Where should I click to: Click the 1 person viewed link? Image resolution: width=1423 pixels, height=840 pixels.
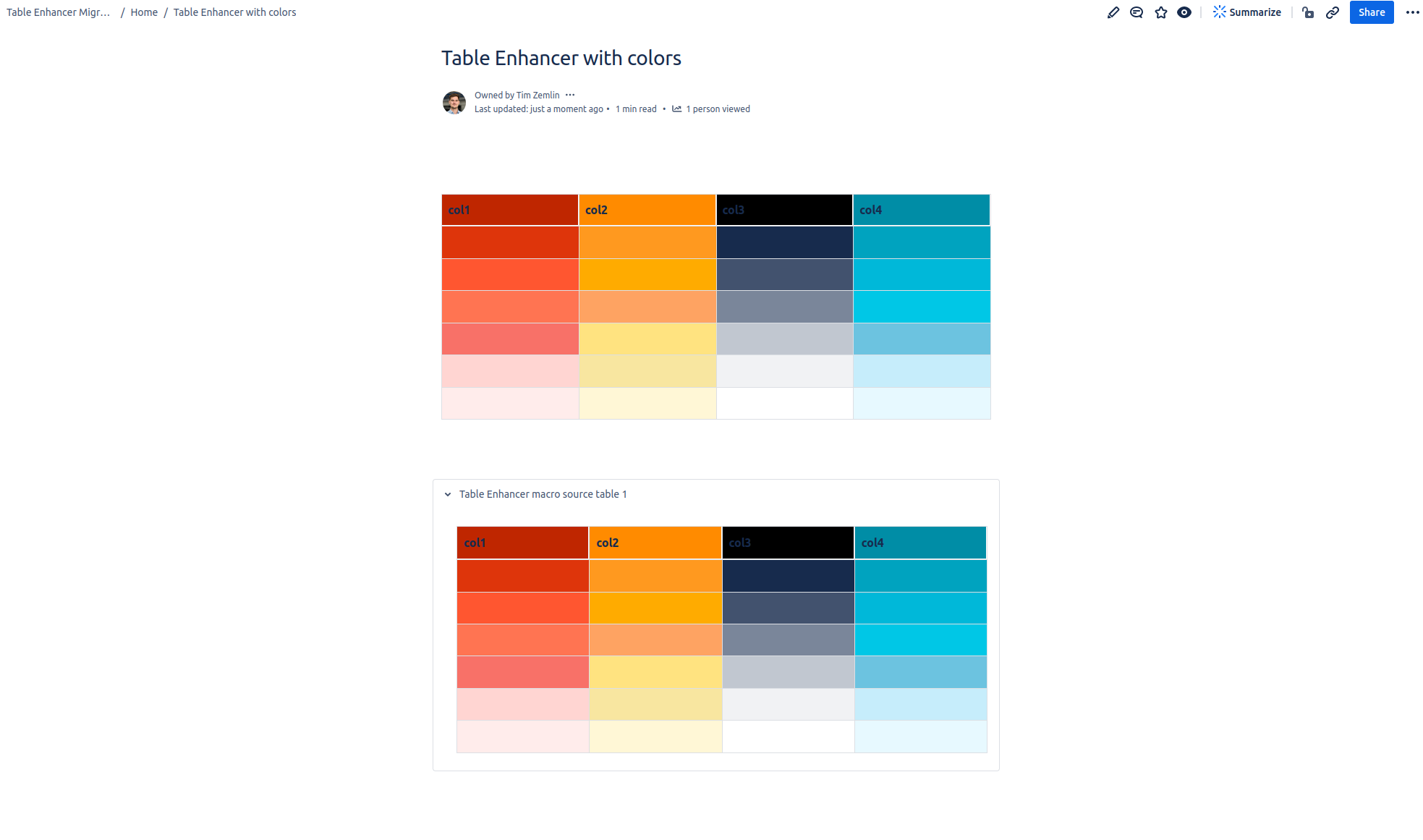(x=718, y=109)
